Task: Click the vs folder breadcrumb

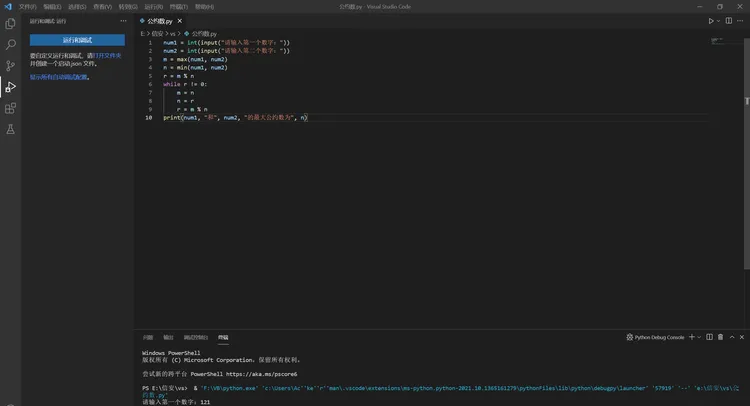Action: pos(173,34)
